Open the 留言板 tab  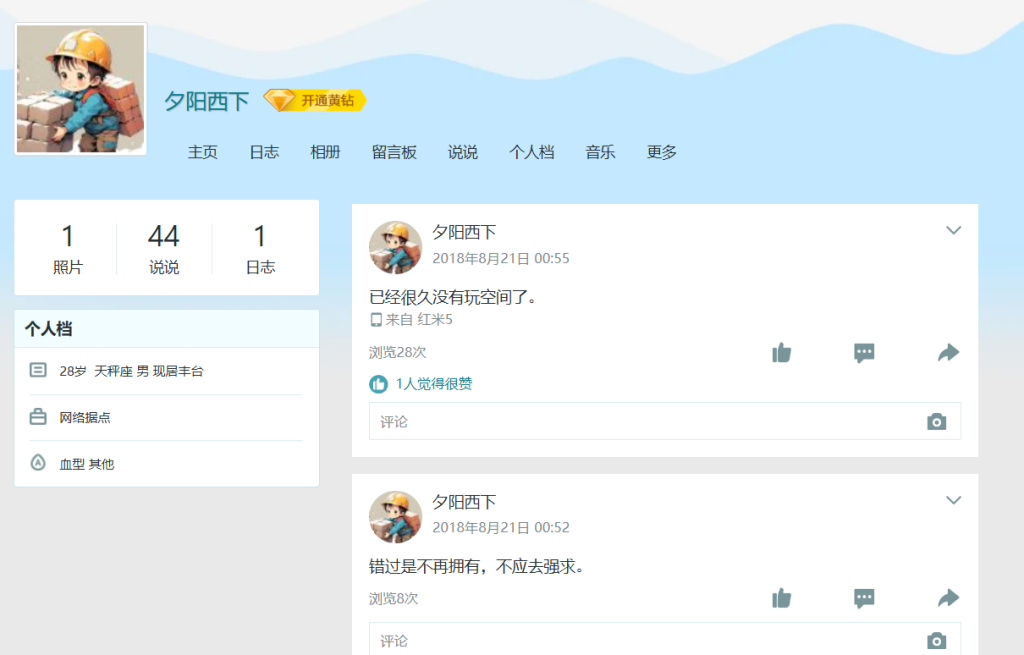(x=394, y=152)
